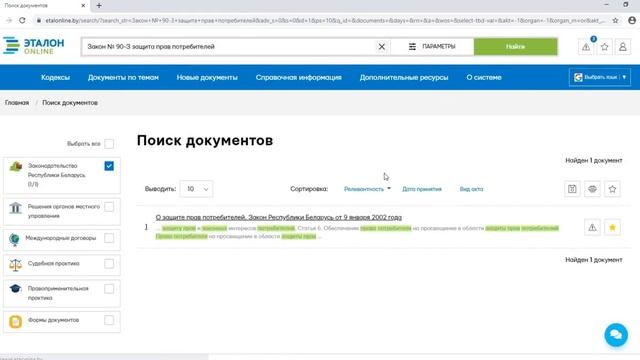
Task: Open Дополнительные ресурсы menu
Action: [404, 78]
